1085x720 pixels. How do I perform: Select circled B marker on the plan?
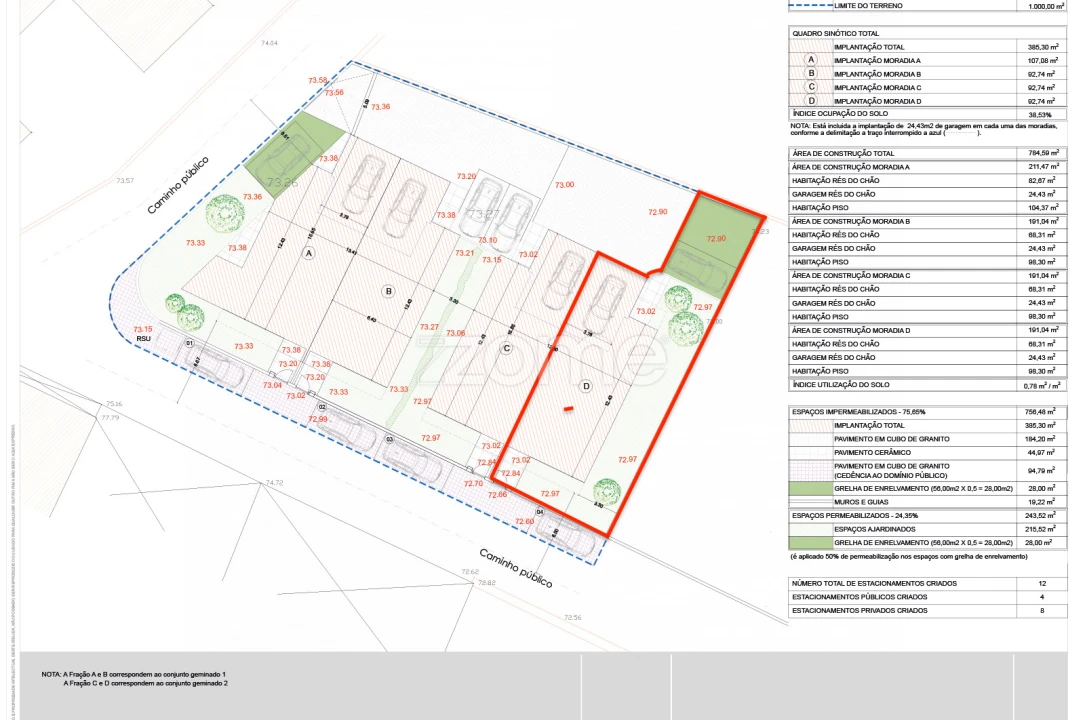[x=389, y=291]
